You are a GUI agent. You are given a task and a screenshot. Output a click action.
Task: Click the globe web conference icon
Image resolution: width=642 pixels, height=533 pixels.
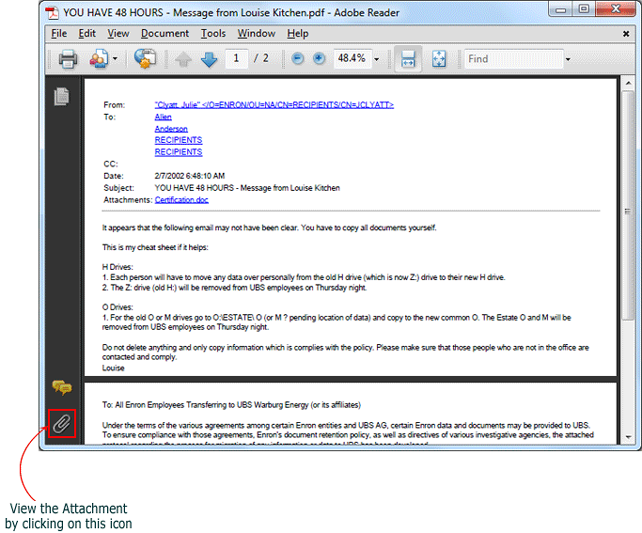pos(145,59)
